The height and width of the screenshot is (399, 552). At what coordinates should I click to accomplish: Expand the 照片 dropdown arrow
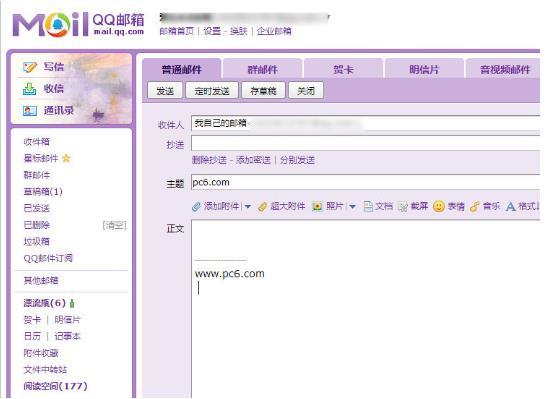(352, 207)
